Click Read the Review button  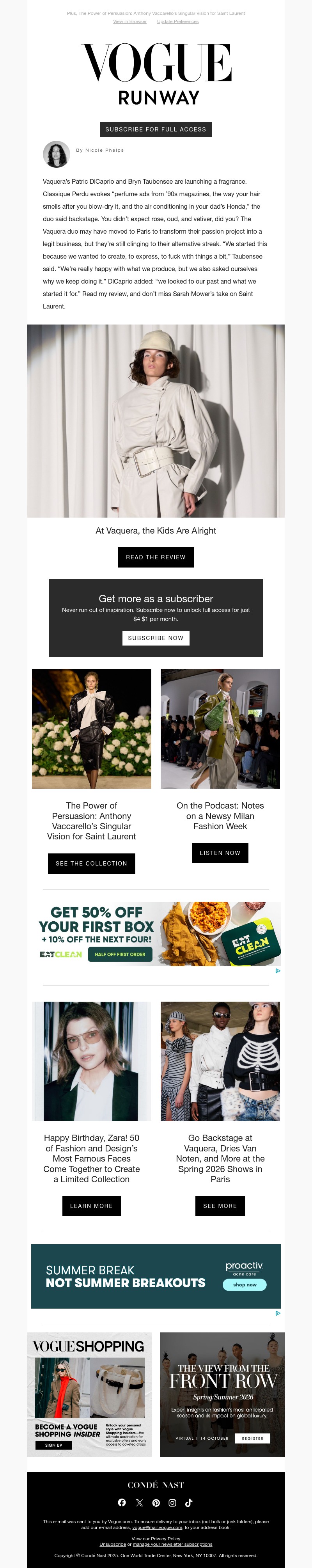(x=156, y=557)
